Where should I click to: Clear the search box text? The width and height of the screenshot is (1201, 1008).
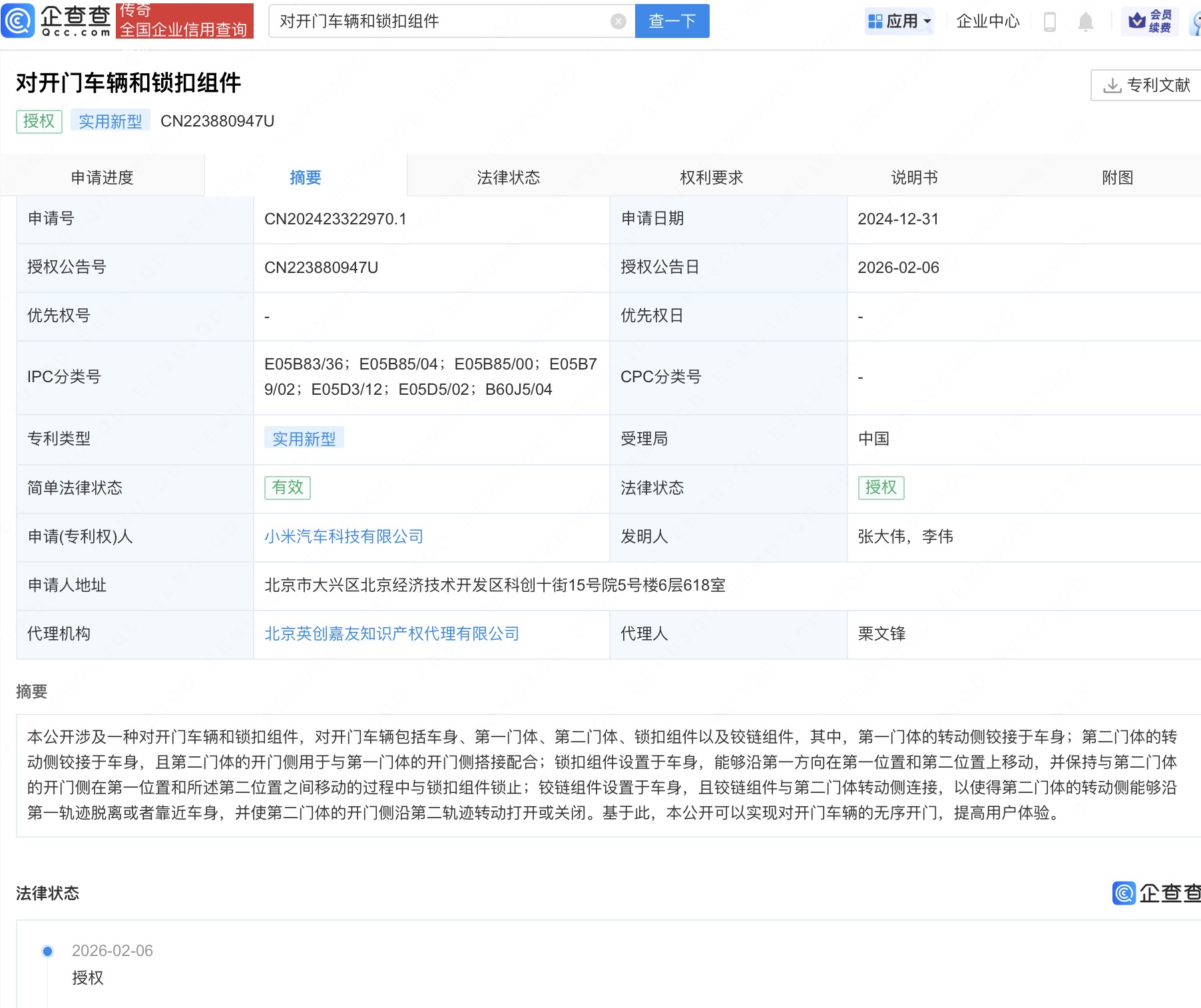point(618,21)
